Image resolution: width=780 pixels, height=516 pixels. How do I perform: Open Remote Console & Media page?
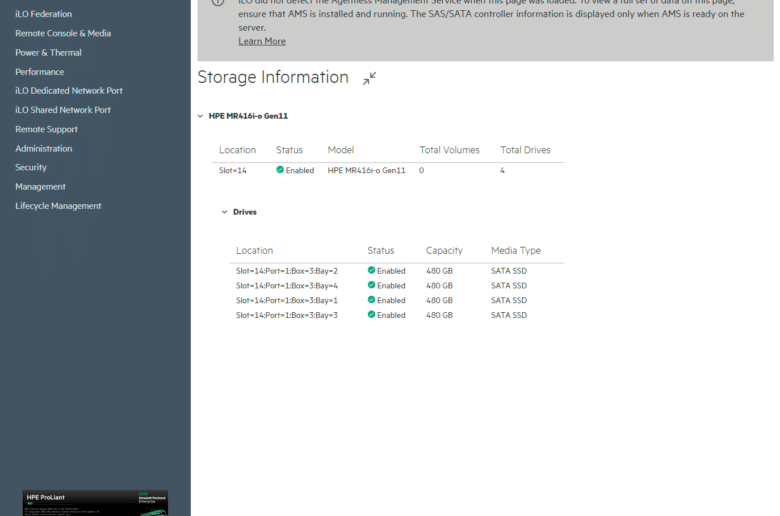pos(63,33)
